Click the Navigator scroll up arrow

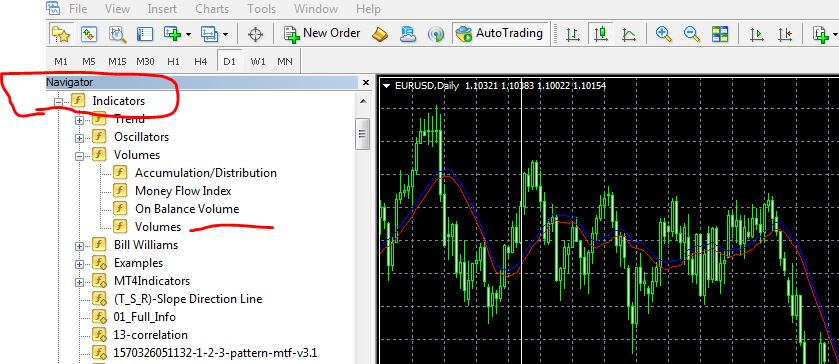(x=363, y=101)
